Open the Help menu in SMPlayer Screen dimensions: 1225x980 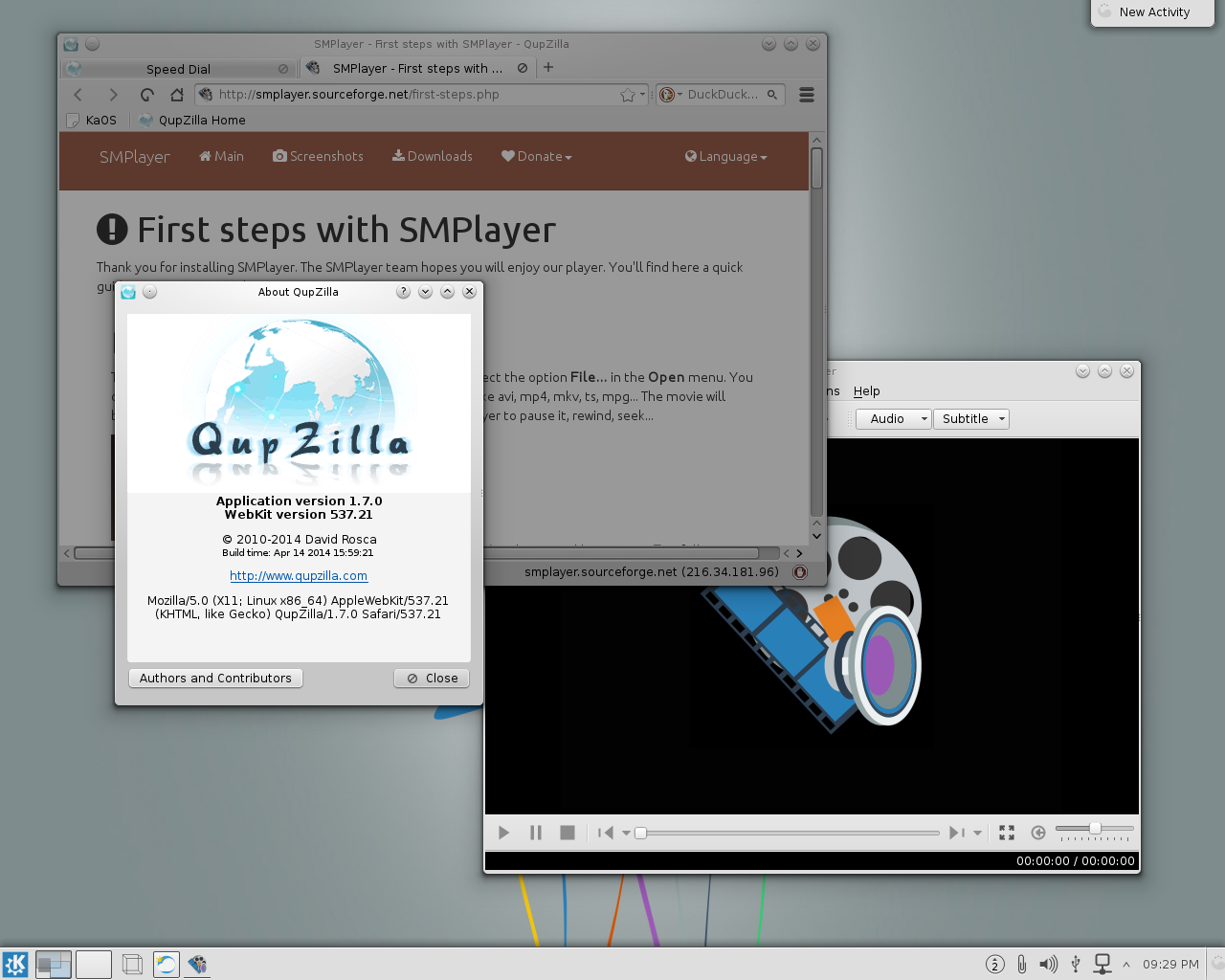866,390
